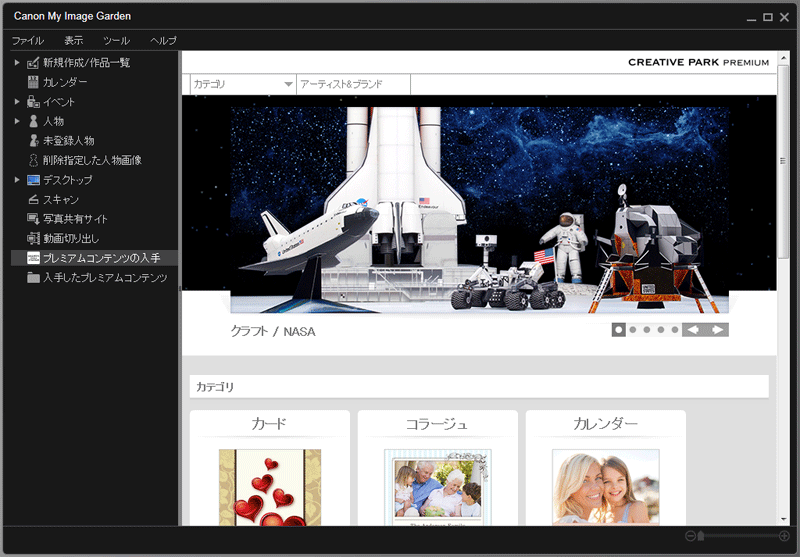Image resolution: width=800 pixels, height=557 pixels.
Task: Open the 表示 menu
Action: [x=73, y=40]
